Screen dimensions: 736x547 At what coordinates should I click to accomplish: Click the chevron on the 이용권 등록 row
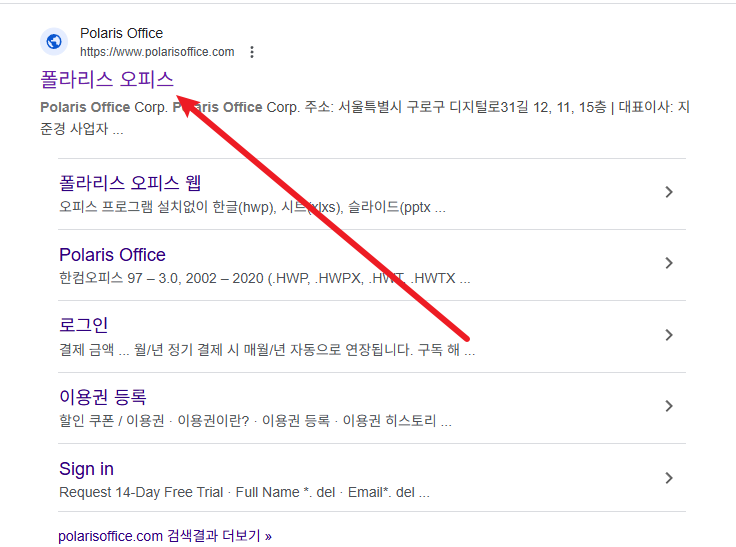(669, 406)
